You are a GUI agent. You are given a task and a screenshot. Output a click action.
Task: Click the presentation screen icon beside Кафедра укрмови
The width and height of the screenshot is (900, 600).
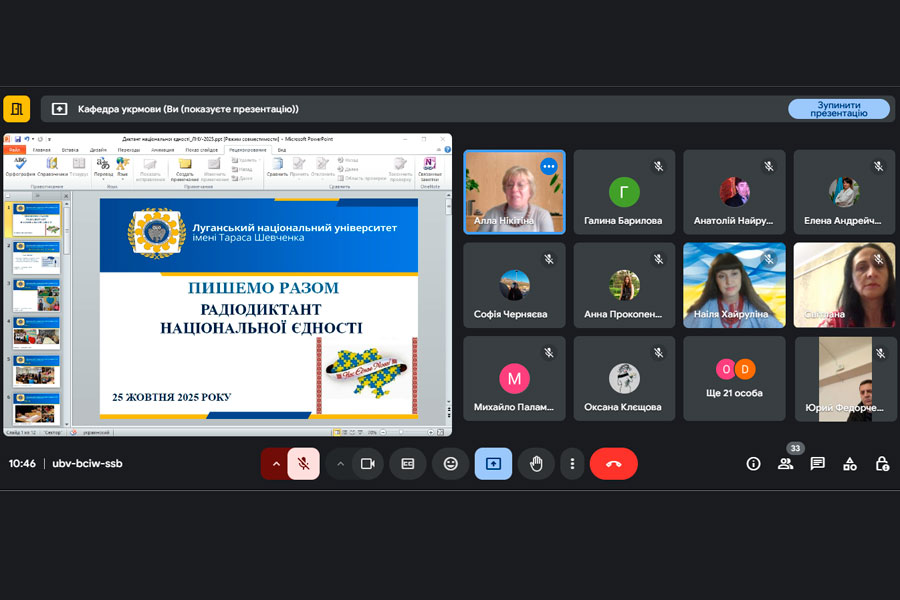click(60, 109)
